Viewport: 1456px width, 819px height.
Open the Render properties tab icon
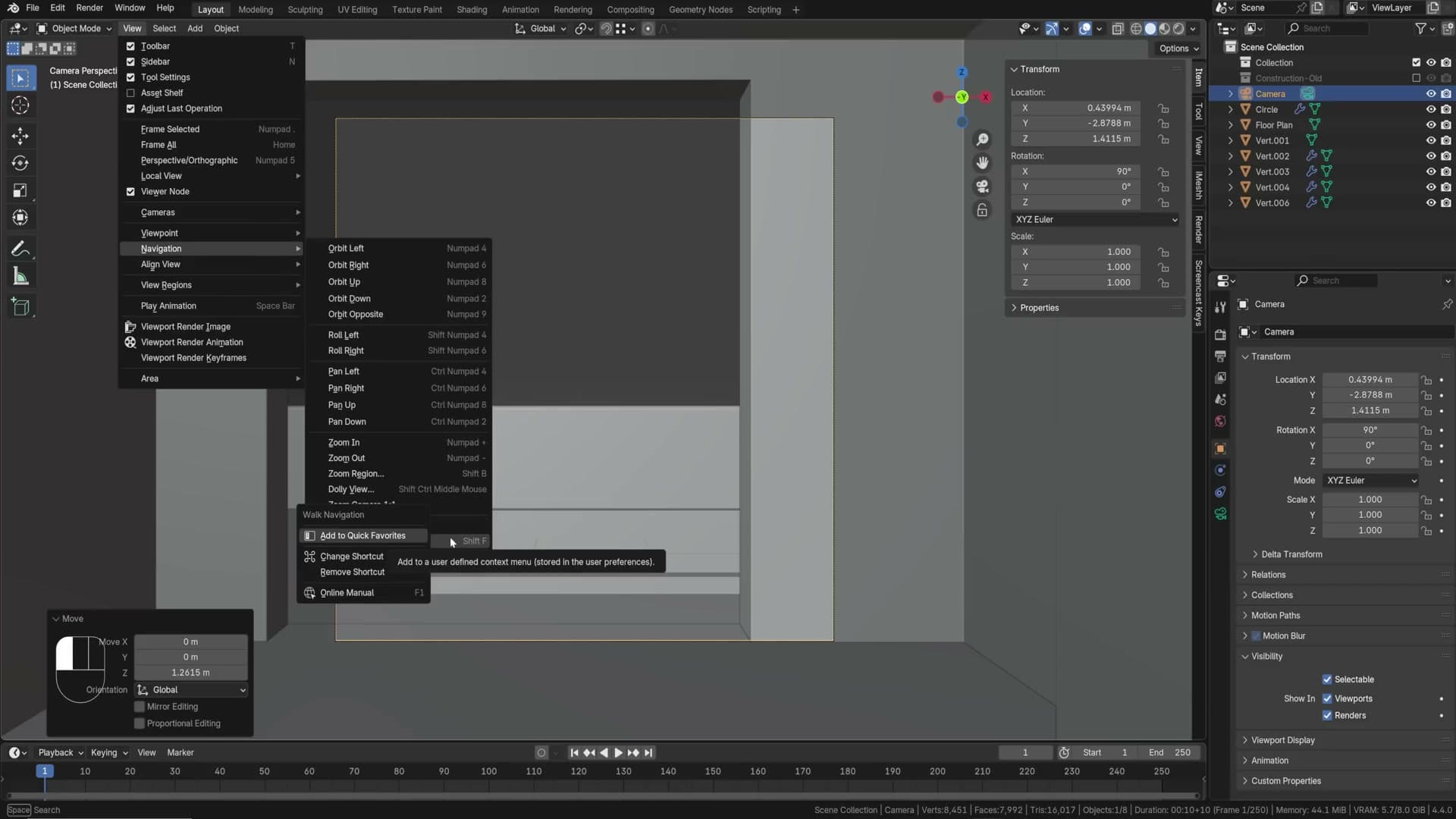1220,334
